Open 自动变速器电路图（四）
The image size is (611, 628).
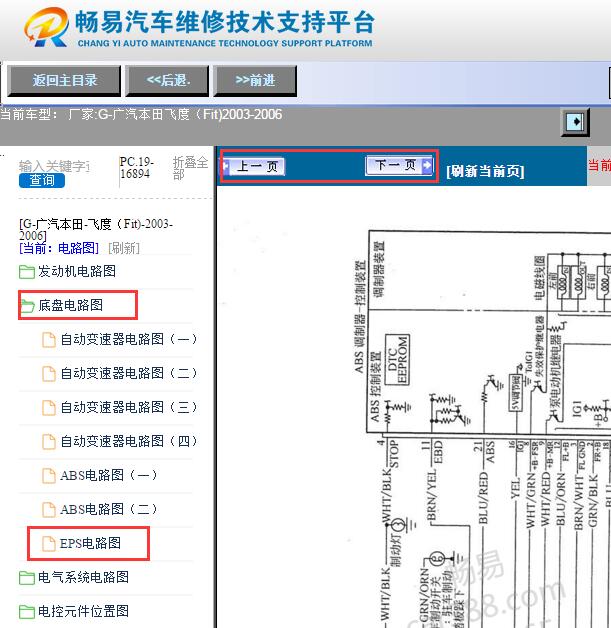coord(129,442)
